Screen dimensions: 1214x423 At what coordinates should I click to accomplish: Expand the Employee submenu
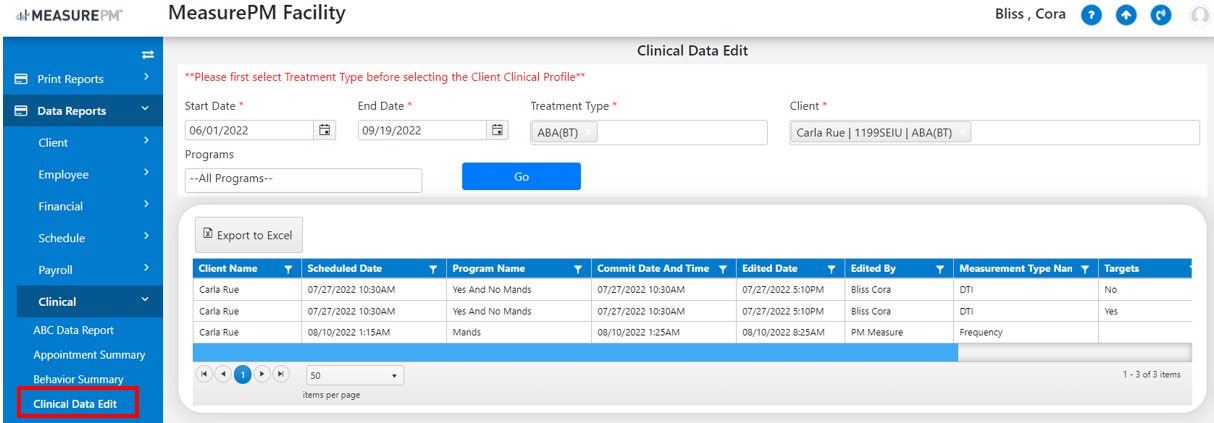90,175
